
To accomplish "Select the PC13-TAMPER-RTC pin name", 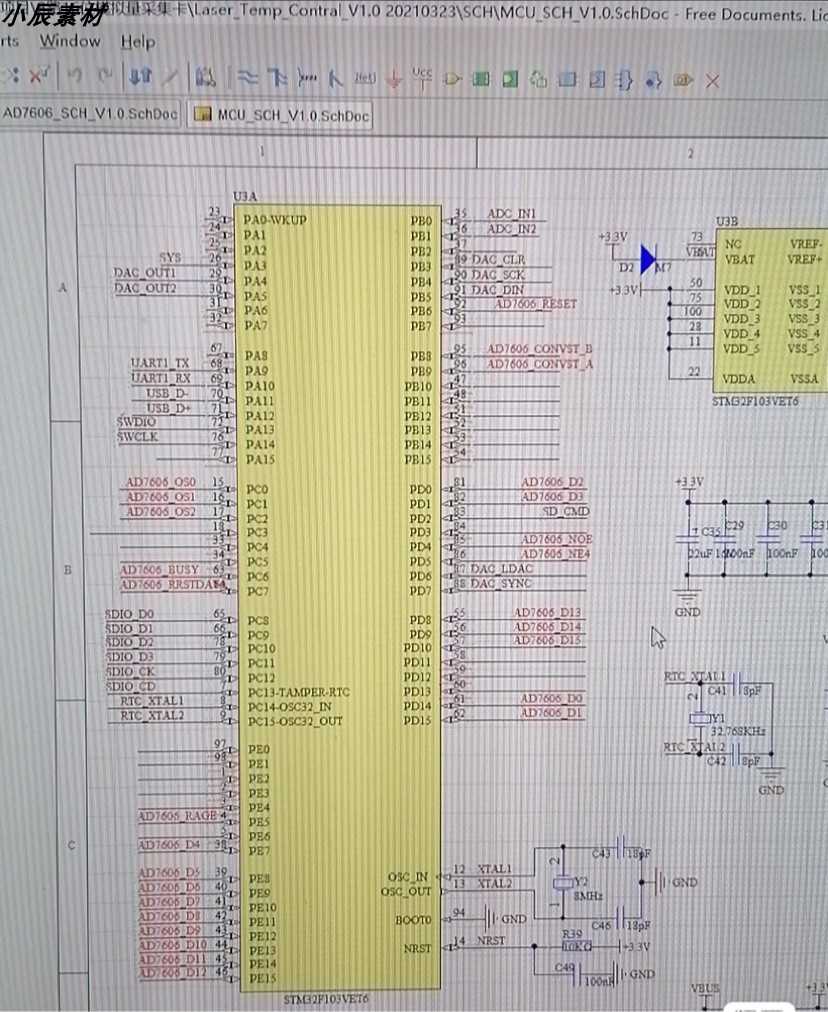I will [299, 693].
